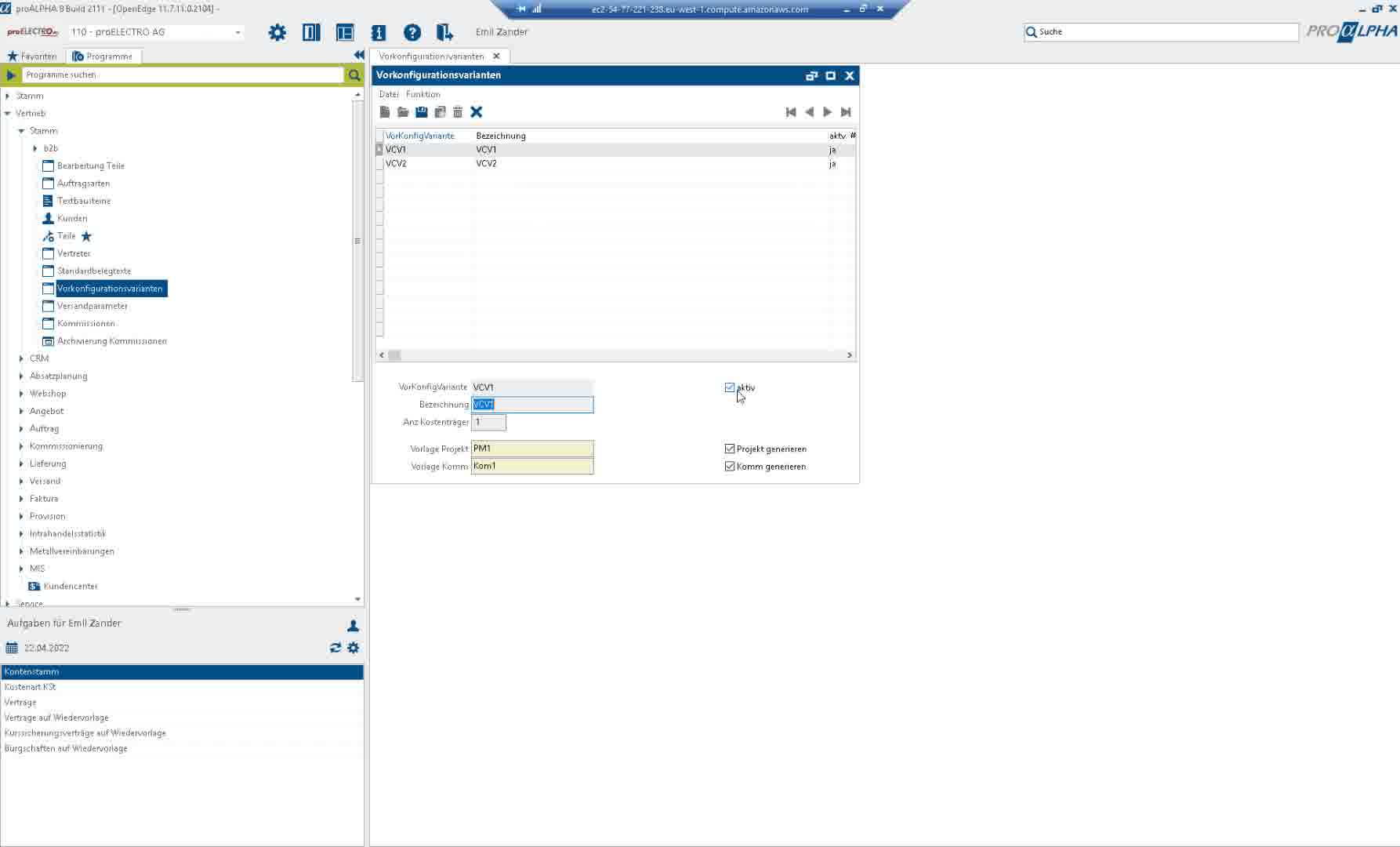Delete record with the trash icon
The height and width of the screenshot is (847, 1400).
(x=458, y=112)
